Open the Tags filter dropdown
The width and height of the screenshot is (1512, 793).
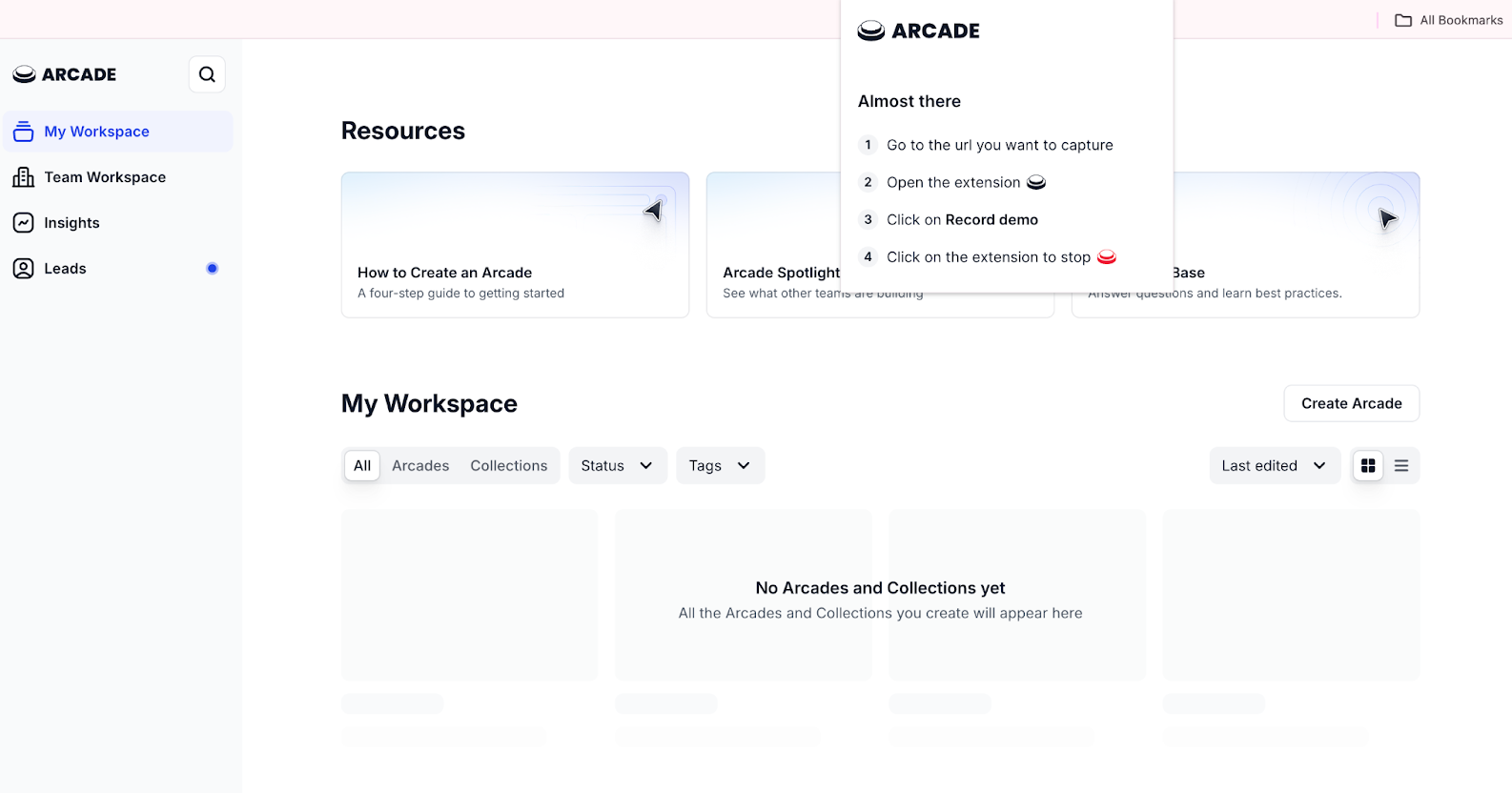click(x=720, y=466)
